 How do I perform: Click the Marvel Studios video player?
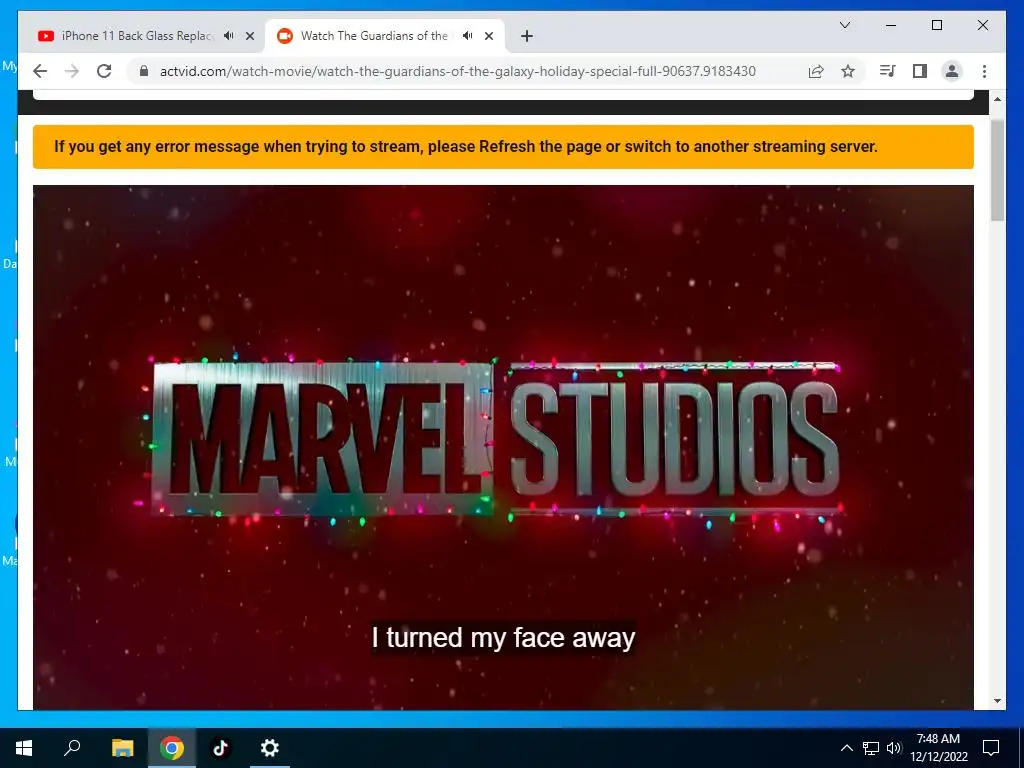click(504, 447)
